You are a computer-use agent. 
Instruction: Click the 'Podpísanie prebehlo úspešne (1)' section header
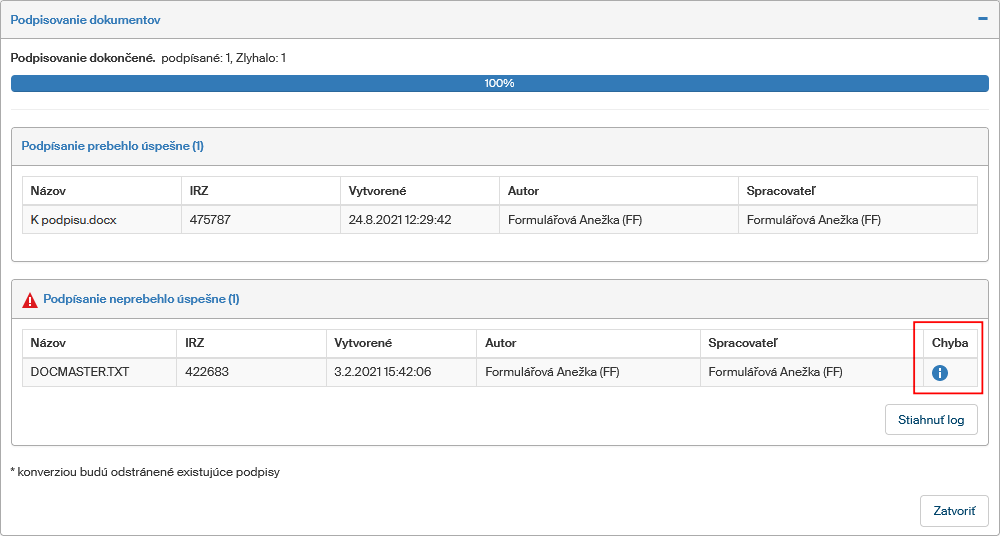point(113,146)
